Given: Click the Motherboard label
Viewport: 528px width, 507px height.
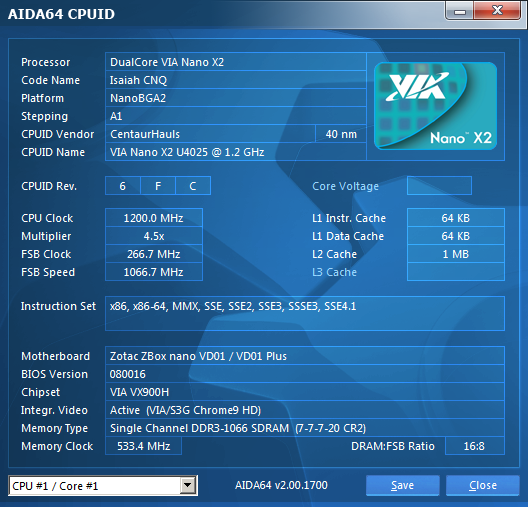Looking at the screenshot, I should (x=56, y=356).
